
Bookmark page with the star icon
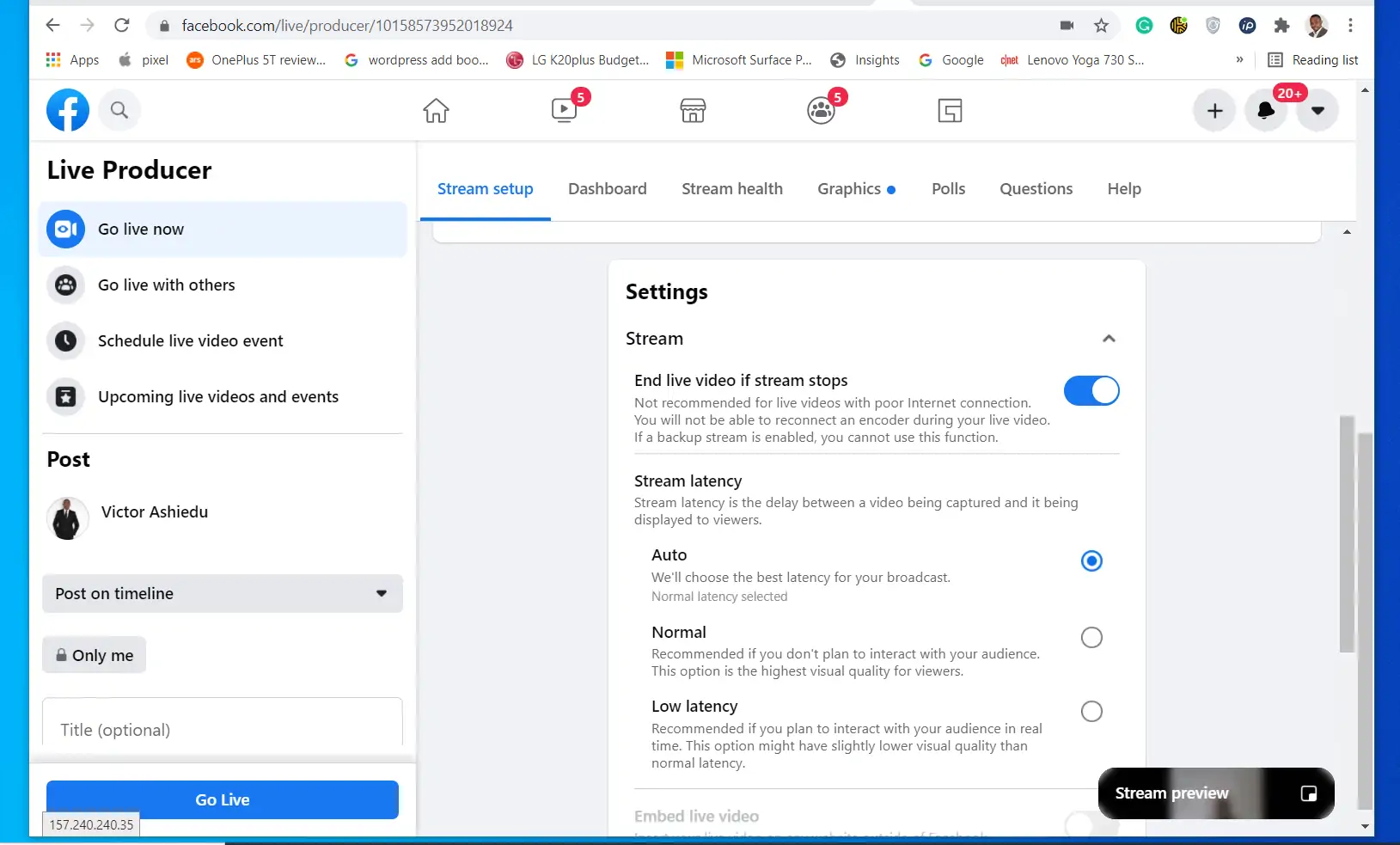point(1101,26)
